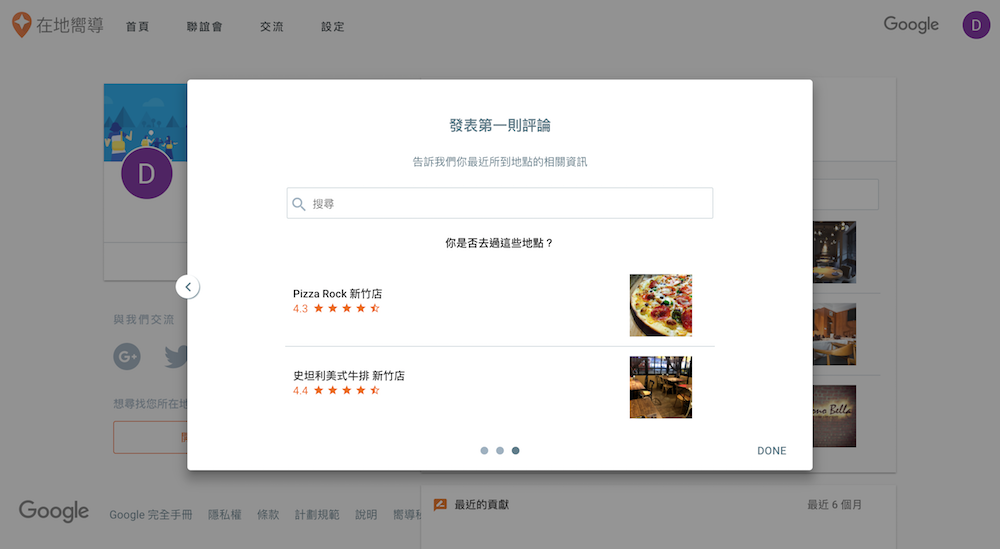Click the Local Guides pin logo
Screen dimensions: 1000x549
pyautogui.click(x=21, y=25)
